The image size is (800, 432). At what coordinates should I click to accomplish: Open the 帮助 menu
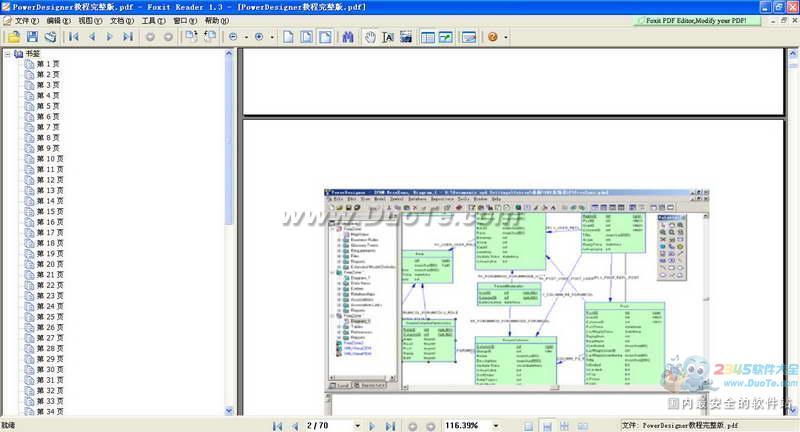217,20
